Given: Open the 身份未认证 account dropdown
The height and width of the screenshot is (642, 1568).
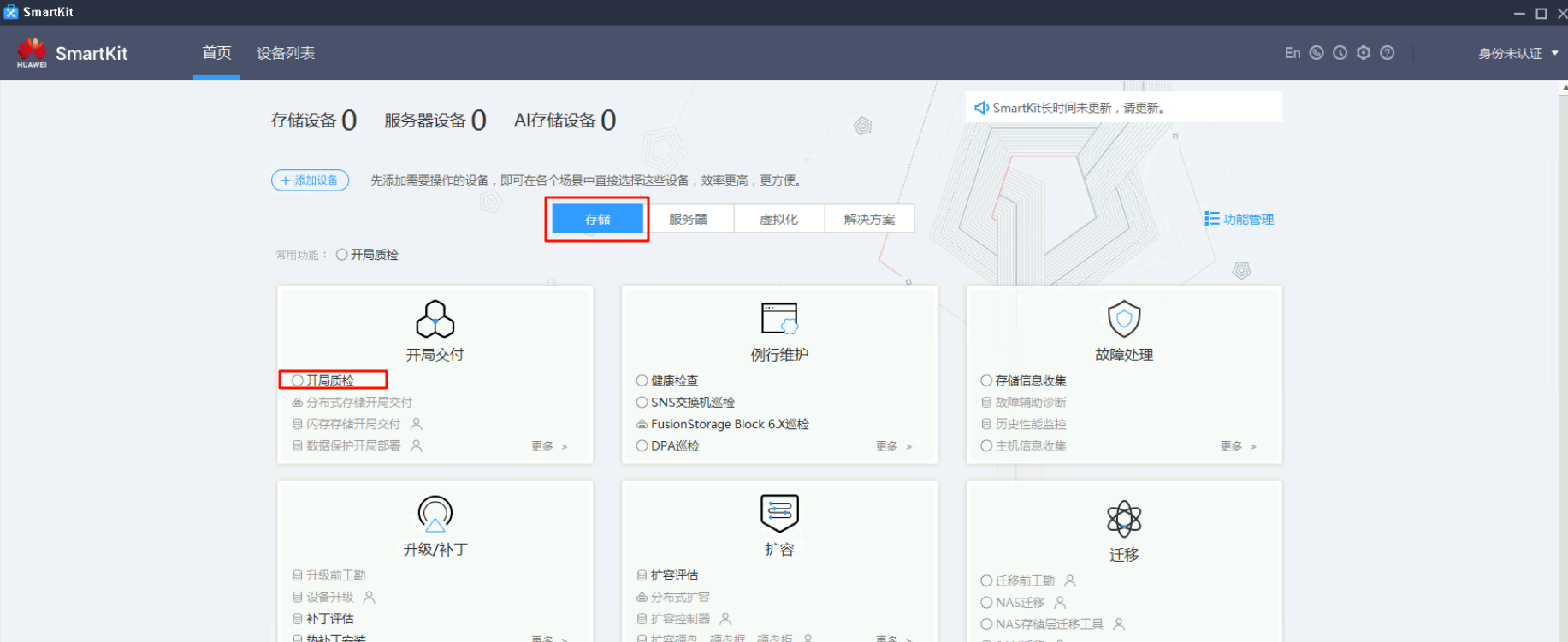Looking at the screenshot, I should point(1518,54).
